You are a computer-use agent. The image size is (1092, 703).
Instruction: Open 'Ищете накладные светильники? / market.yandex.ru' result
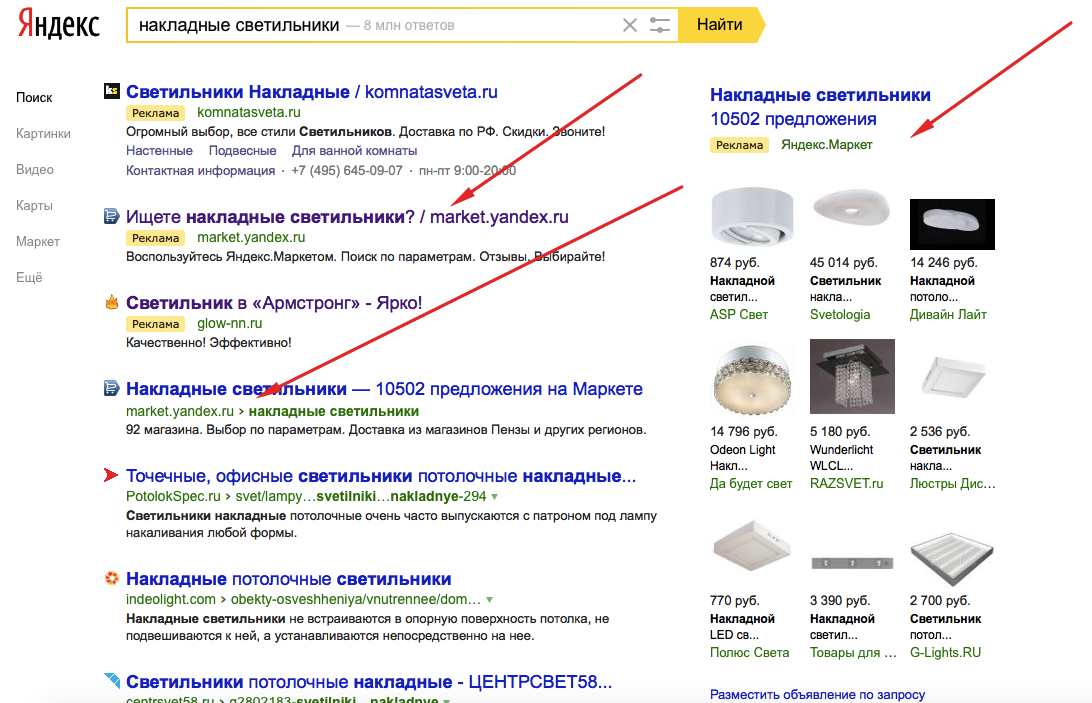(347, 217)
